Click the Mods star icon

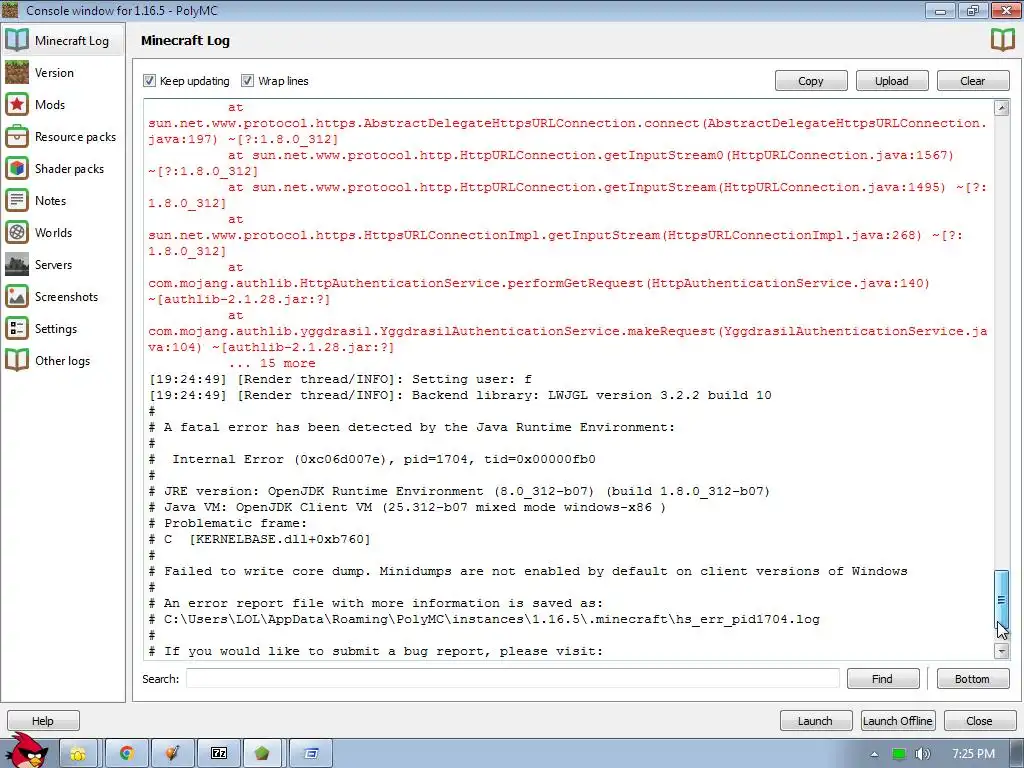click(x=17, y=104)
